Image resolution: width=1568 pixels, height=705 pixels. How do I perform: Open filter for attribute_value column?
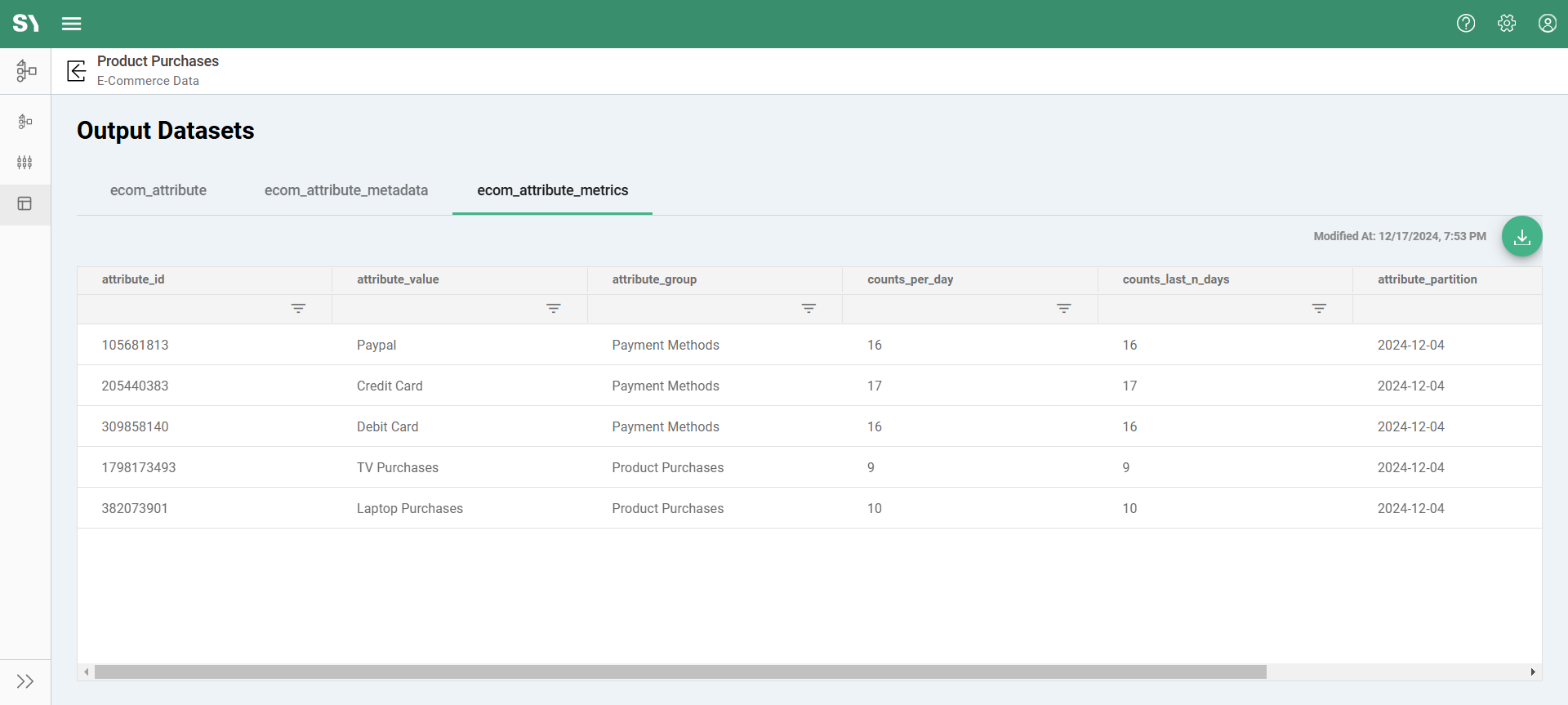click(x=554, y=309)
